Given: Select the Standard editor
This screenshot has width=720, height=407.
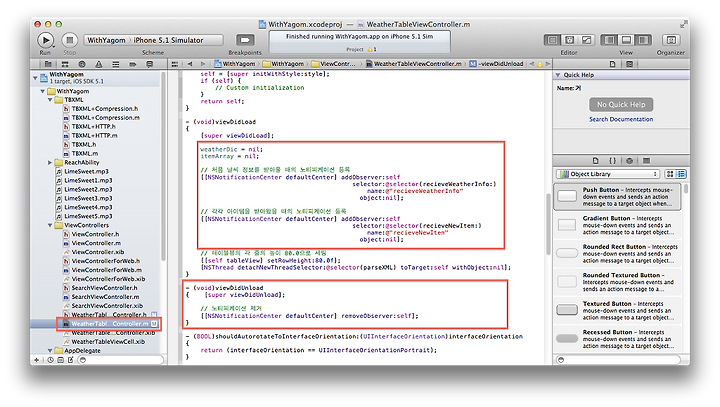Looking at the screenshot, I should coord(552,40).
